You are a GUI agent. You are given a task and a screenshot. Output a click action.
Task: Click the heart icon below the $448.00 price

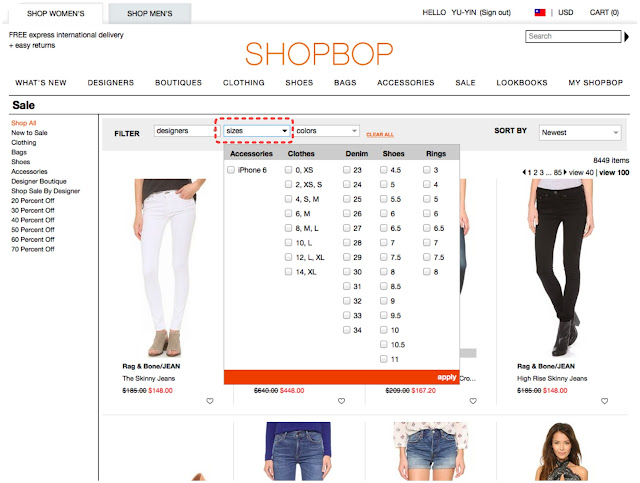point(342,401)
